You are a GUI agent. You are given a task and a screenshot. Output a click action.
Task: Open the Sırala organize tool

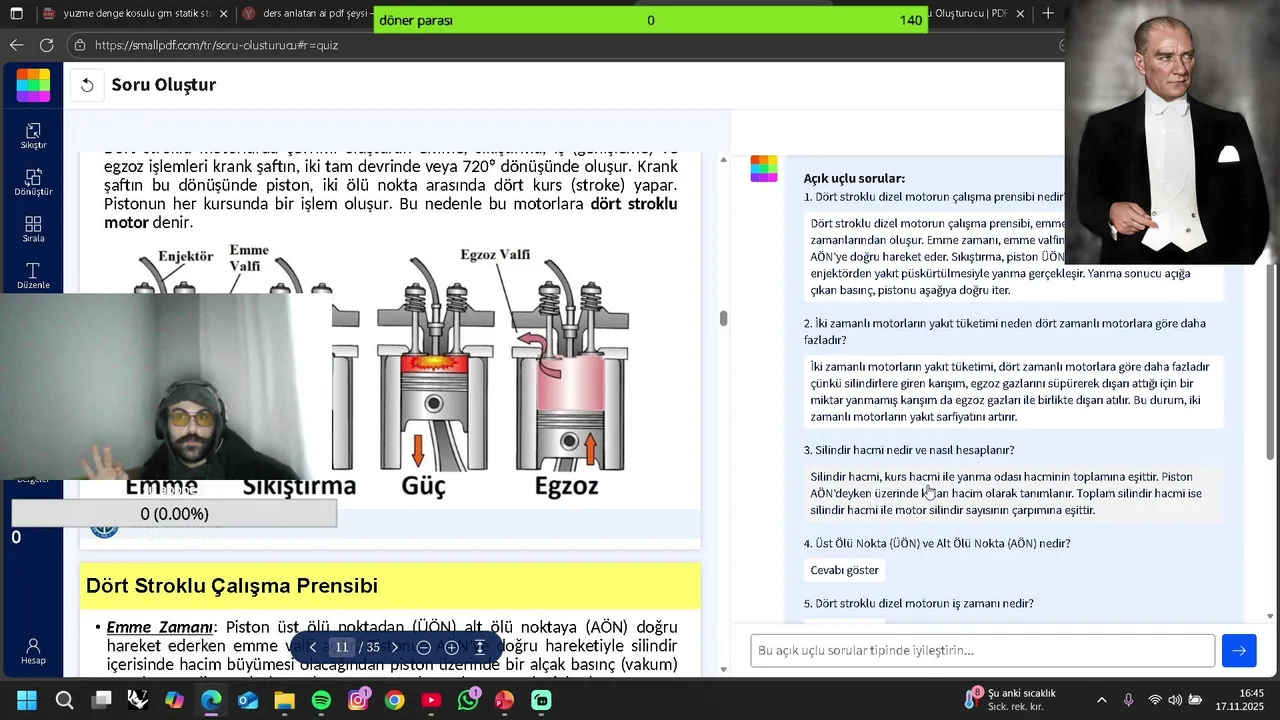pos(33,230)
